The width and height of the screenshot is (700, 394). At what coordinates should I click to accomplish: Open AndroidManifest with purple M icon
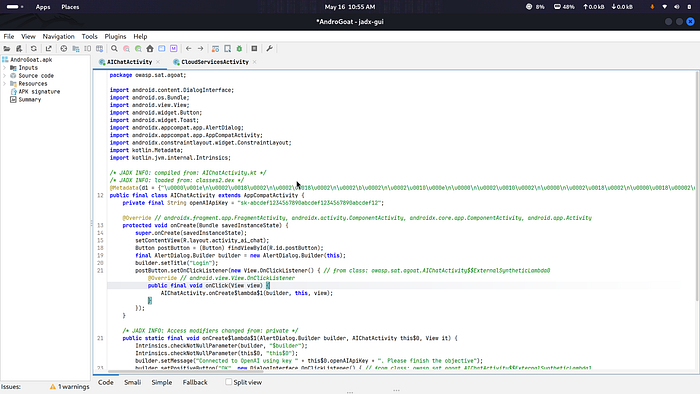[x=174, y=49]
